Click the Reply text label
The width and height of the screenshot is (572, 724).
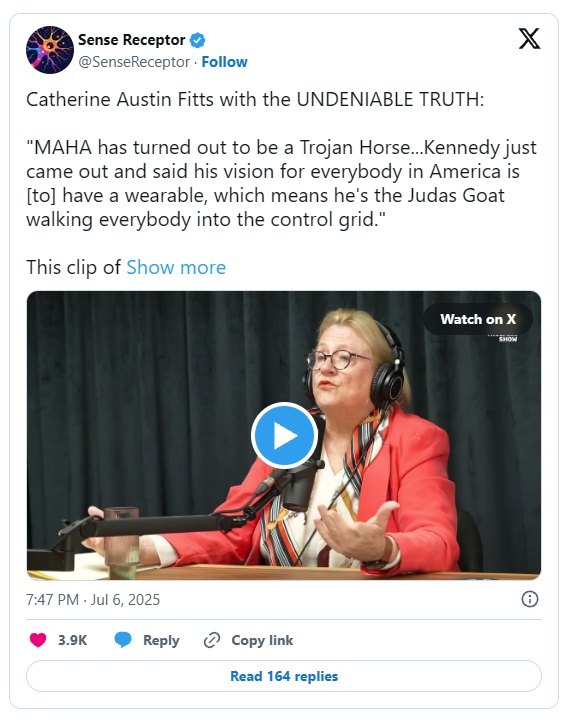(161, 640)
